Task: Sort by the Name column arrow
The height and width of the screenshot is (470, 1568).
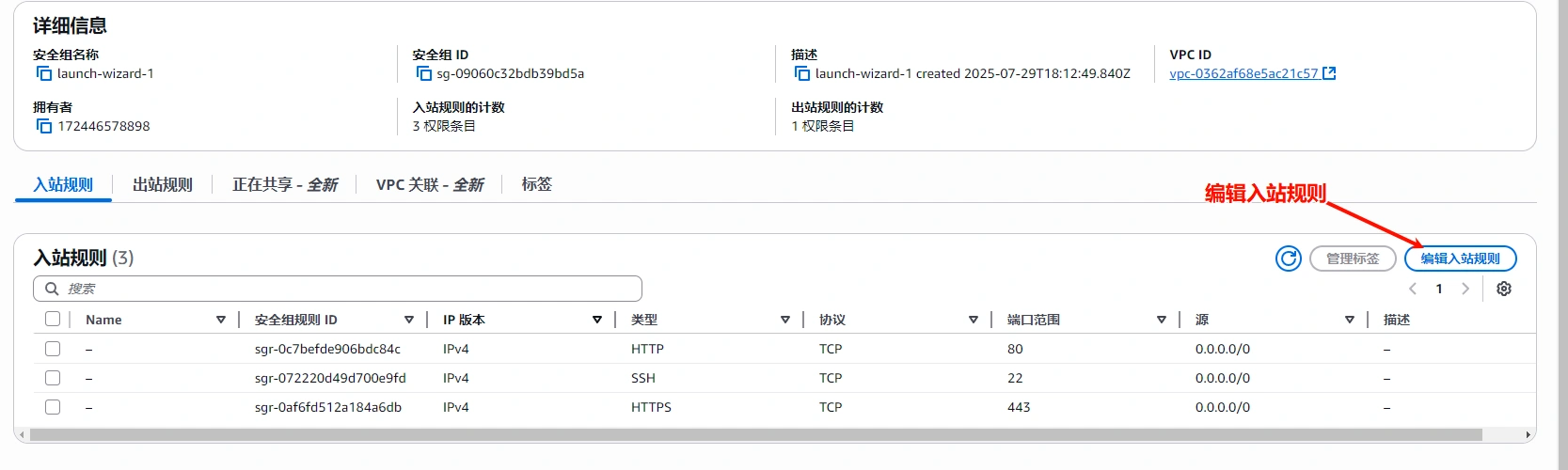Action: coord(221,320)
